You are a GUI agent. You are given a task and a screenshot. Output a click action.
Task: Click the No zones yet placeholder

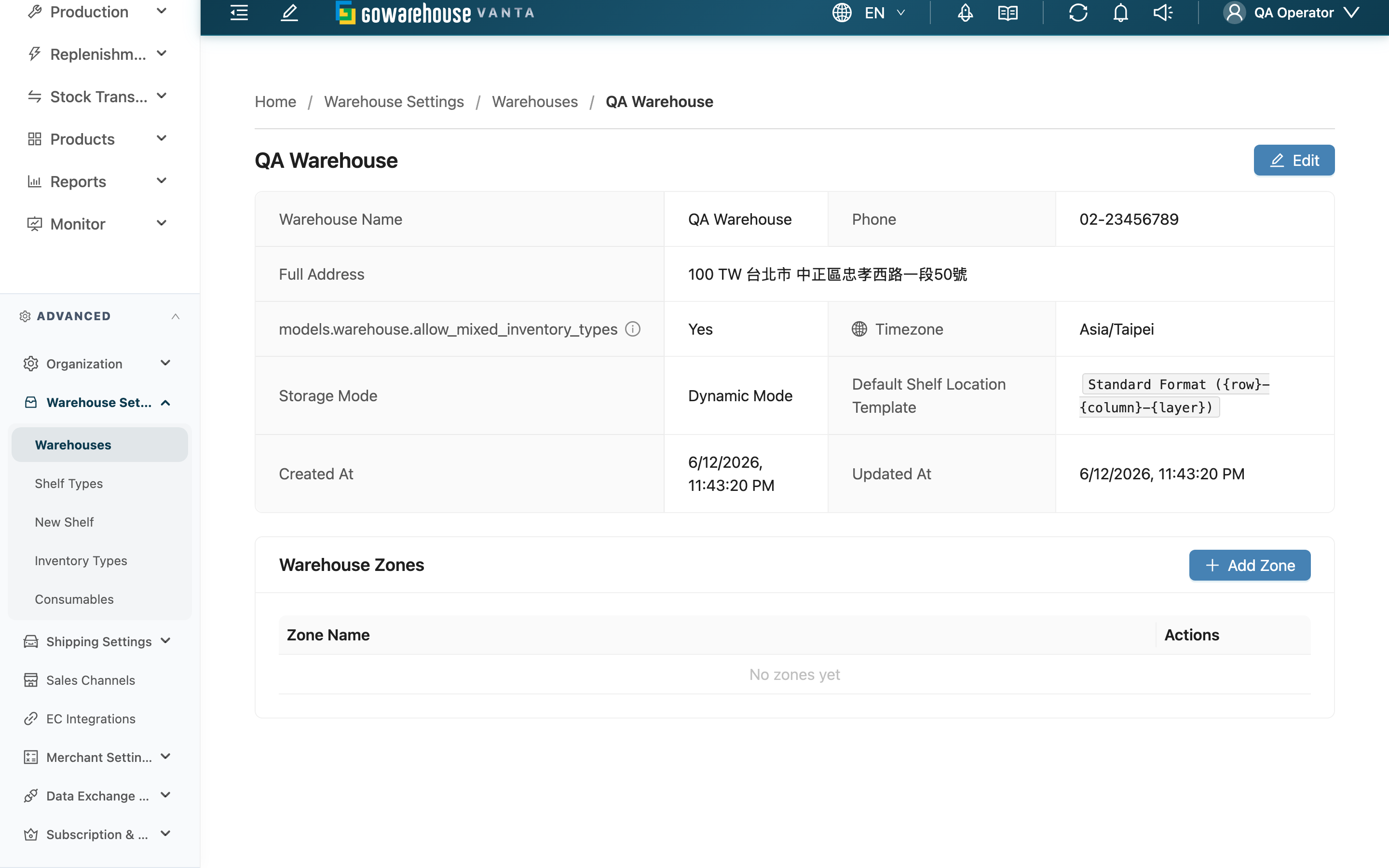(794, 674)
